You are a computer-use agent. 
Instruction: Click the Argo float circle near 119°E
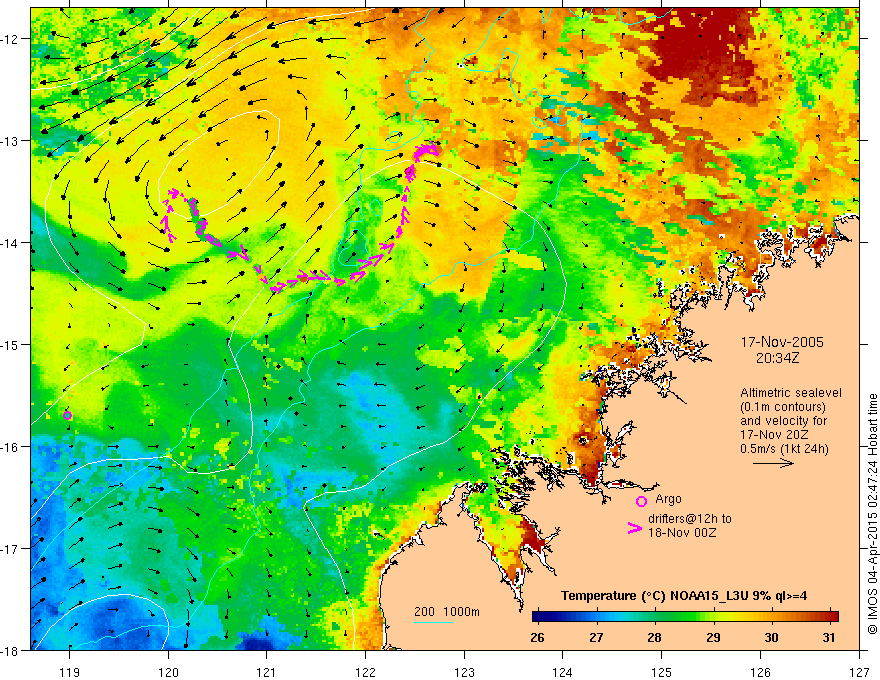pyautogui.click(x=67, y=416)
